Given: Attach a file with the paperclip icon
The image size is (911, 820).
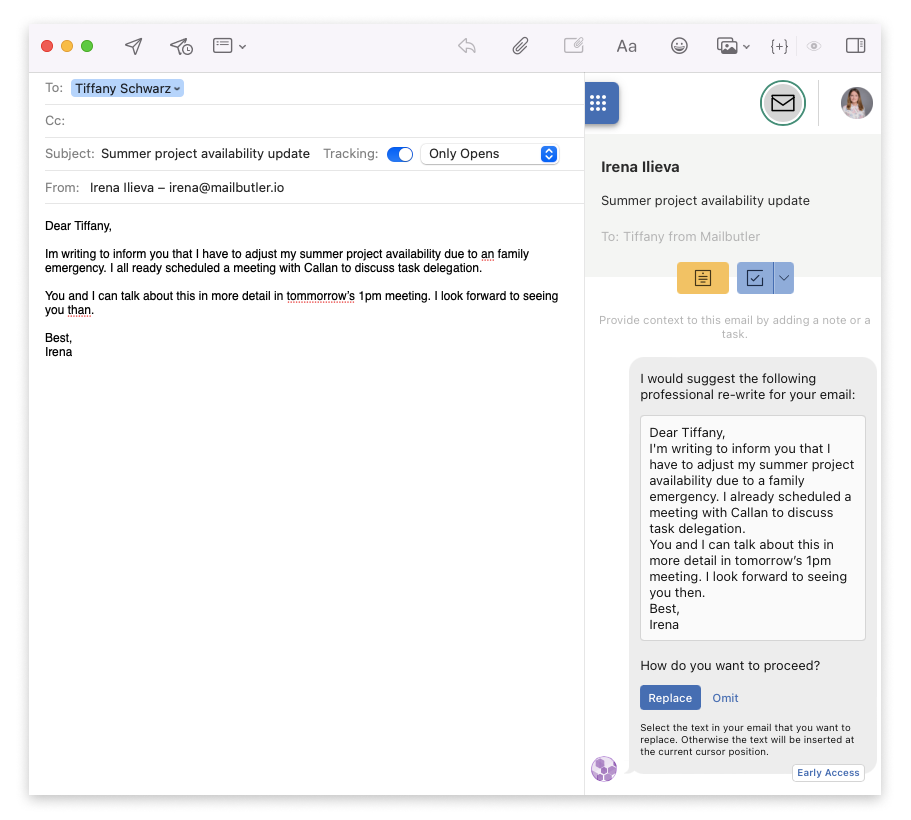Looking at the screenshot, I should 520,46.
